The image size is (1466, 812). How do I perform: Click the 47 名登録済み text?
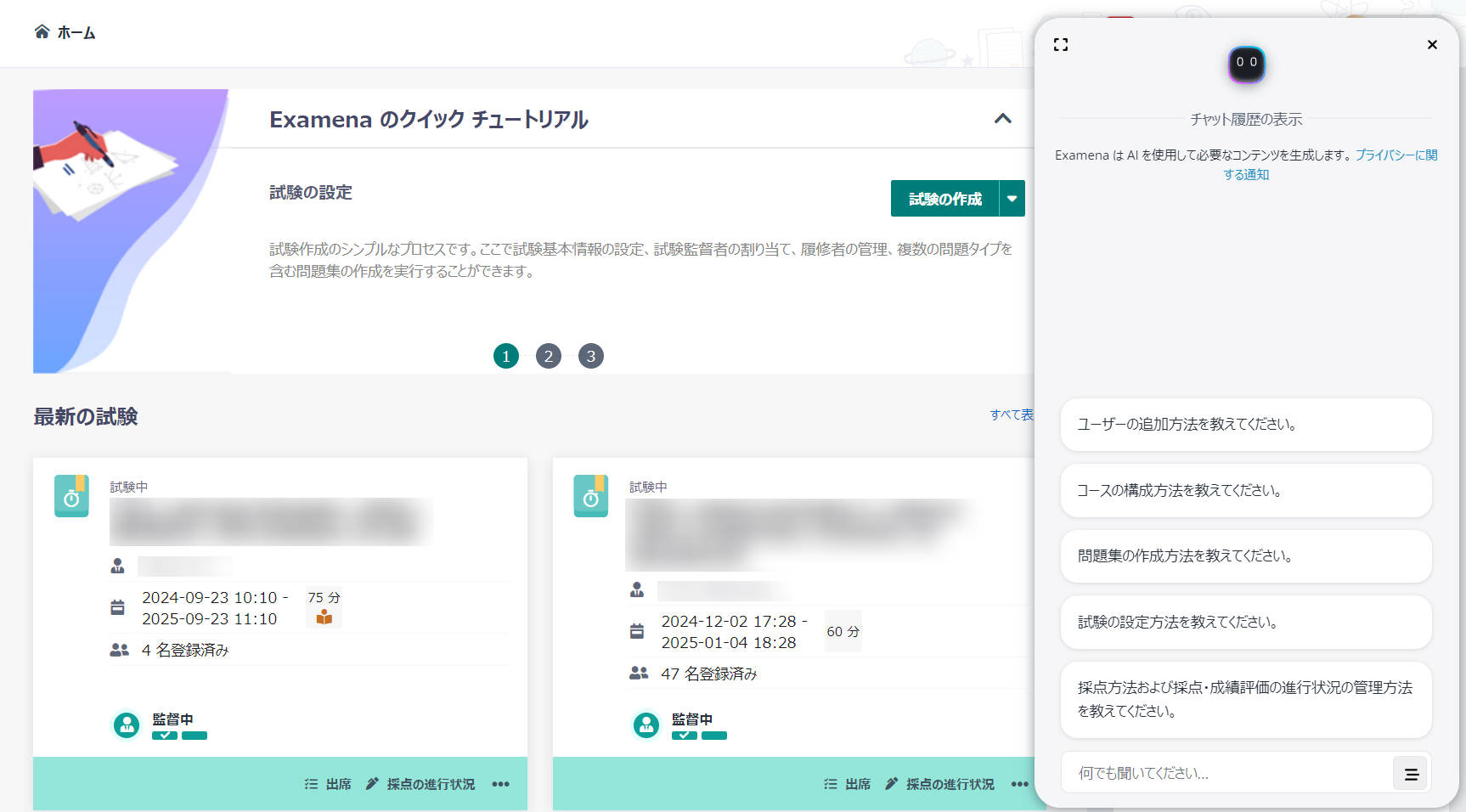tap(709, 674)
